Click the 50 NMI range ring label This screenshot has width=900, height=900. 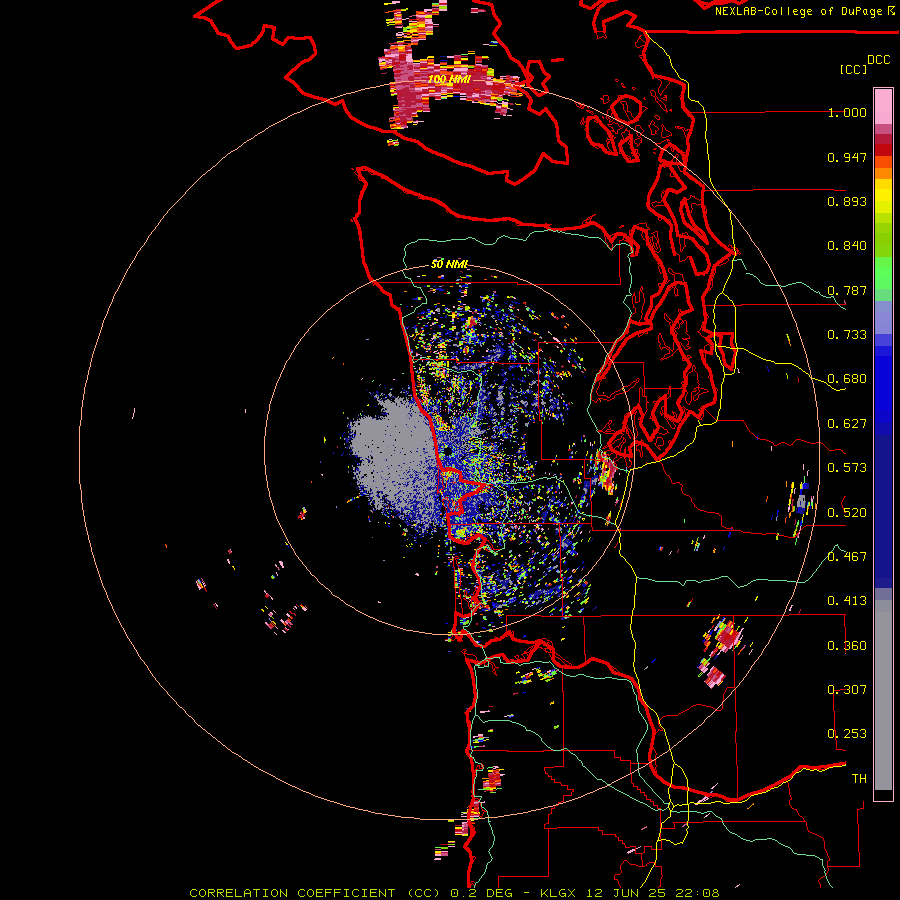point(449,264)
